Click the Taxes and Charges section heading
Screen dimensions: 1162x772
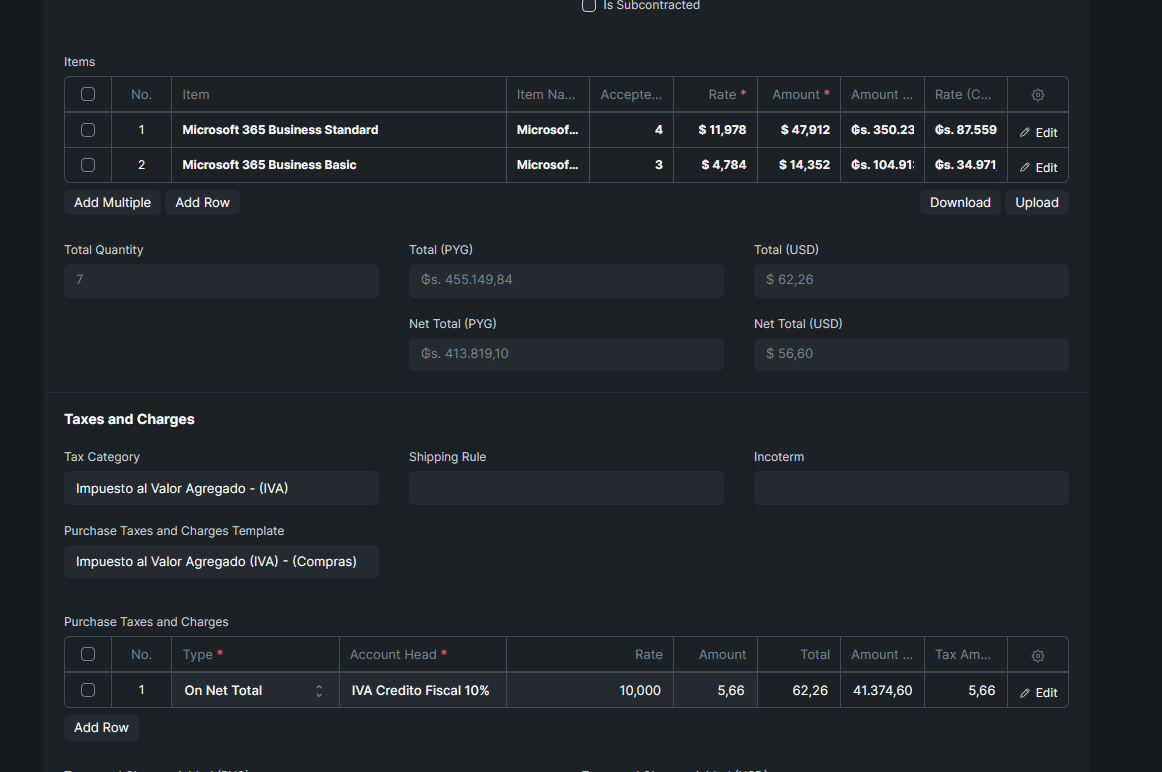(x=130, y=419)
